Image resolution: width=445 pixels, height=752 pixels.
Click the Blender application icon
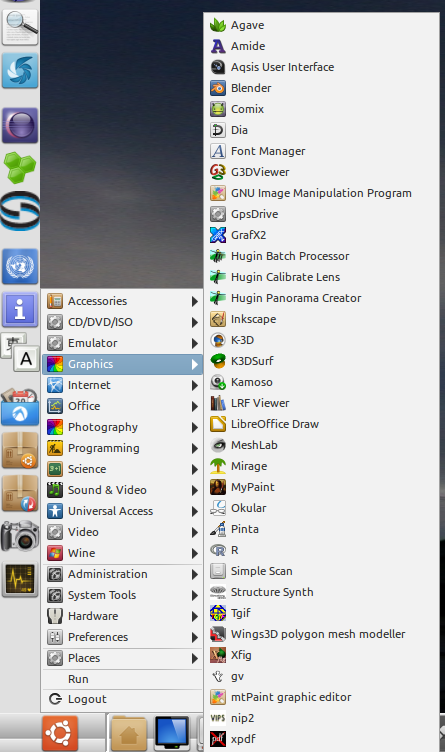point(218,88)
